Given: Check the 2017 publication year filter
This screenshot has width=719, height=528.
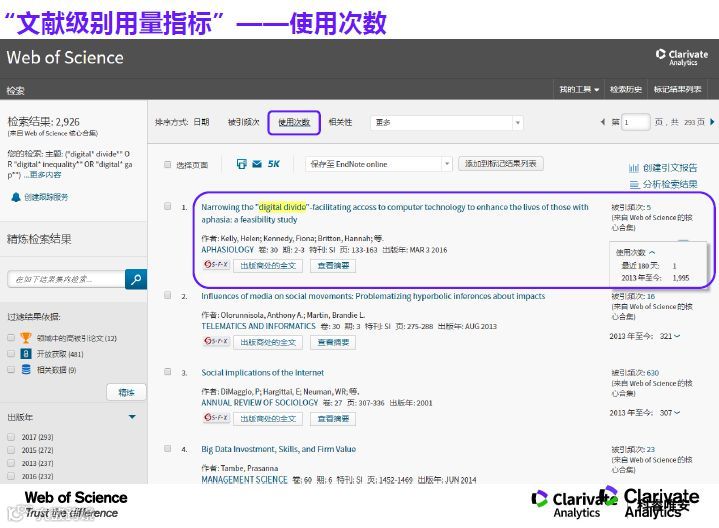Looking at the screenshot, I should (x=11, y=437).
